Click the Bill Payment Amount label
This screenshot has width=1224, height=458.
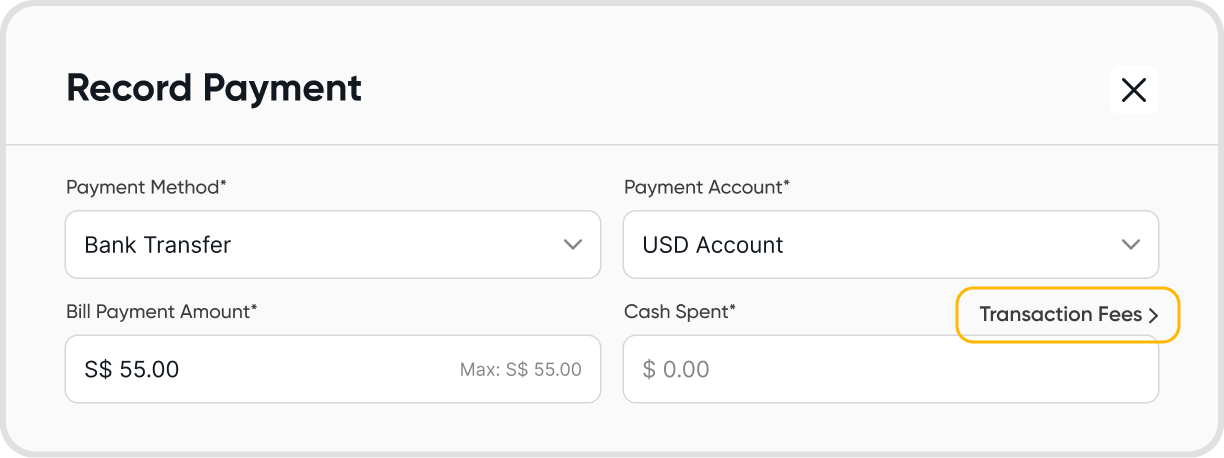(x=161, y=311)
